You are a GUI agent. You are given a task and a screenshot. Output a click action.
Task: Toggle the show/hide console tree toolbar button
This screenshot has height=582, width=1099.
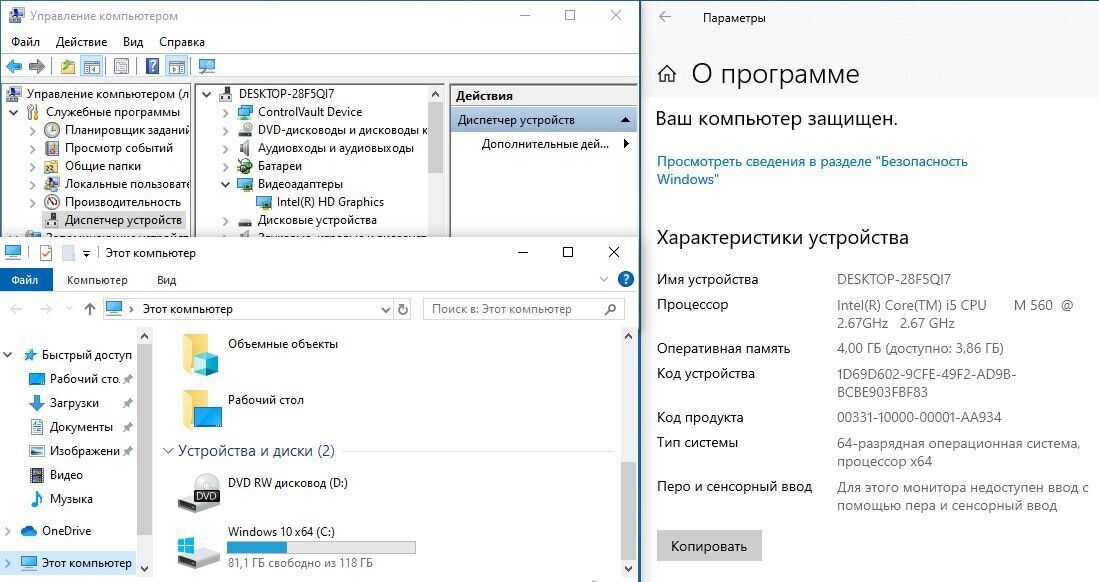tap(91, 67)
